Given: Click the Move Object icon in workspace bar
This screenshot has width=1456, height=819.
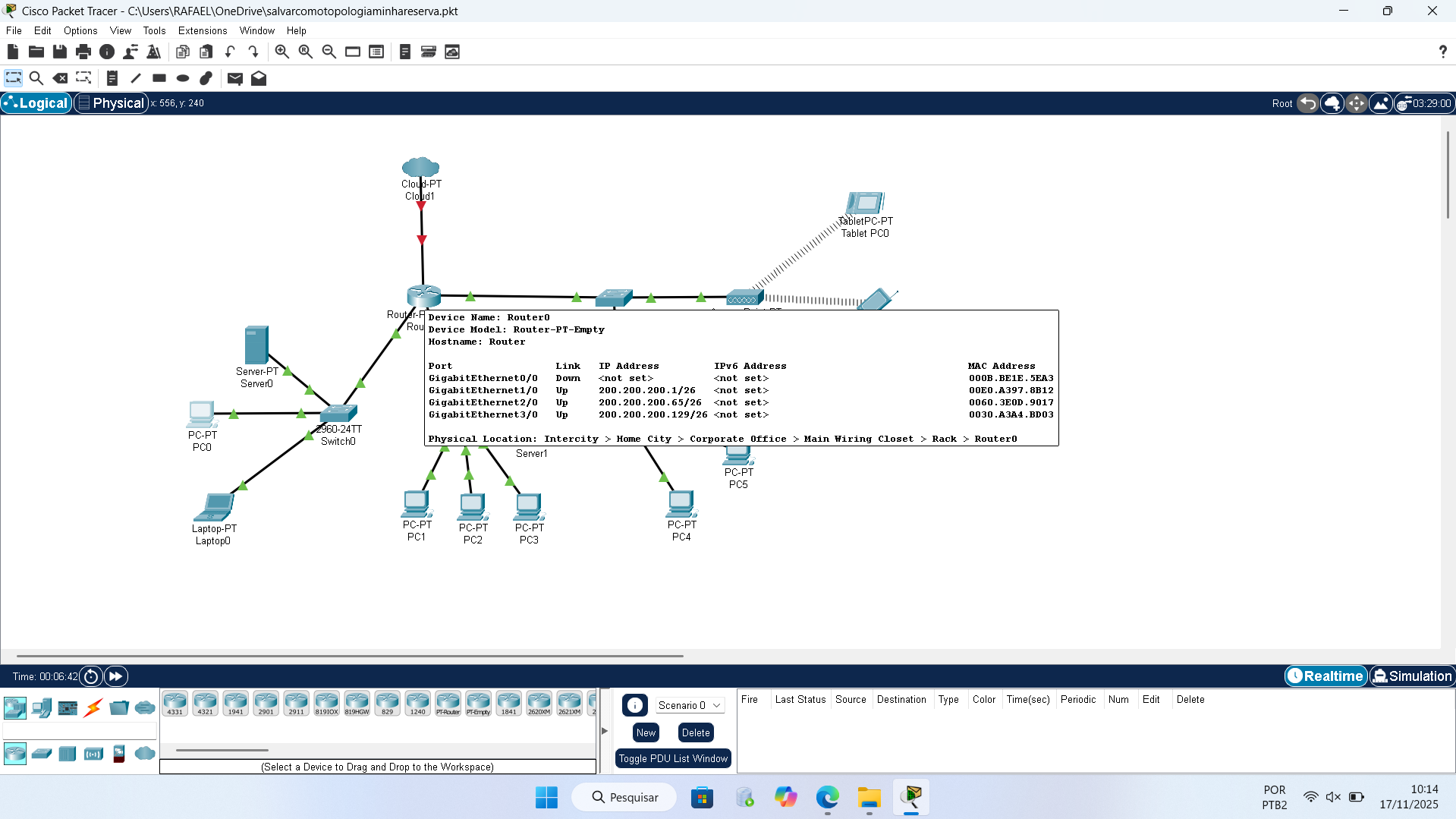Looking at the screenshot, I should click(x=1357, y=103).
